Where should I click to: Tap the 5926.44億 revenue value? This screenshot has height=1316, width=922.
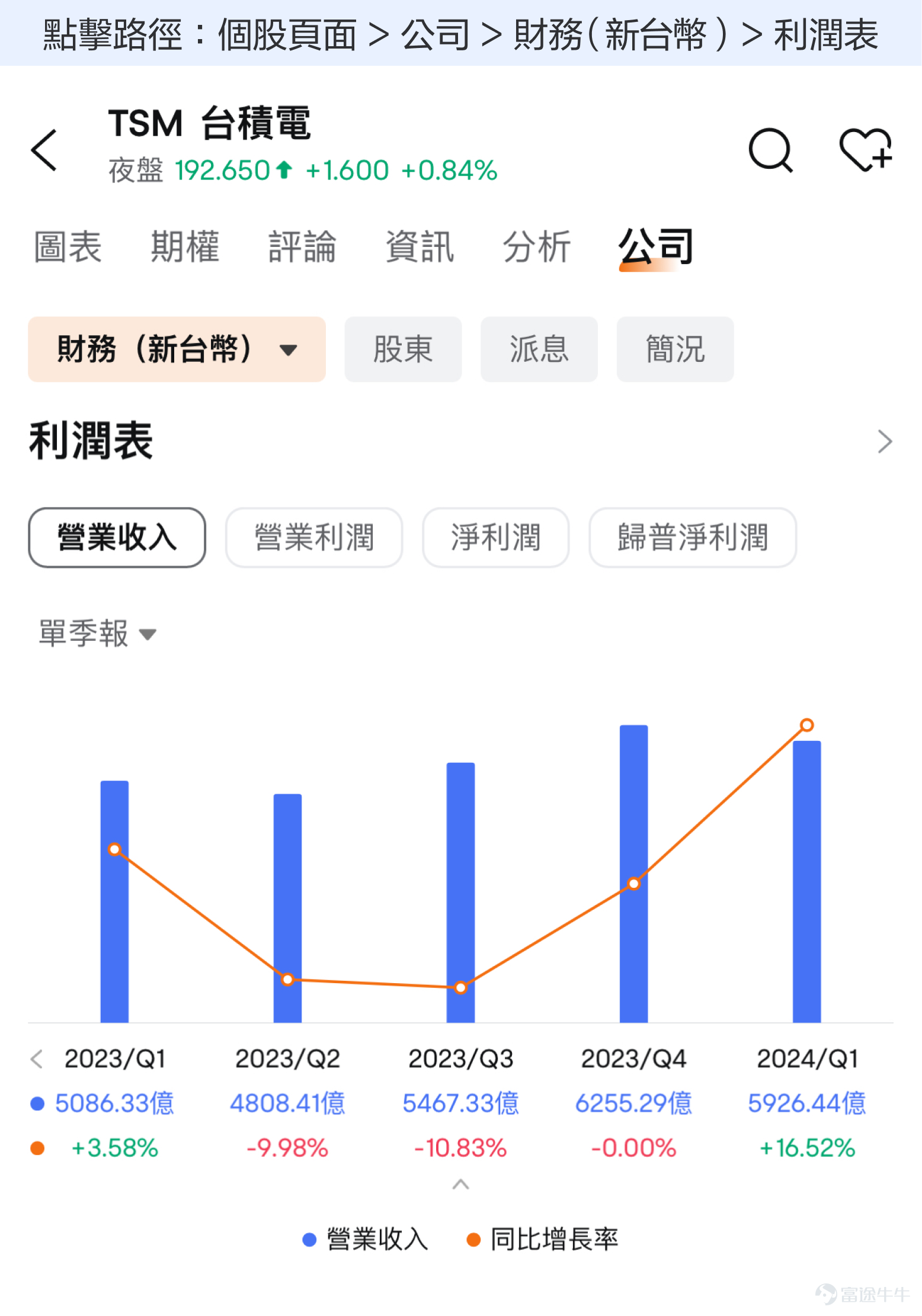pos(806,1103)
